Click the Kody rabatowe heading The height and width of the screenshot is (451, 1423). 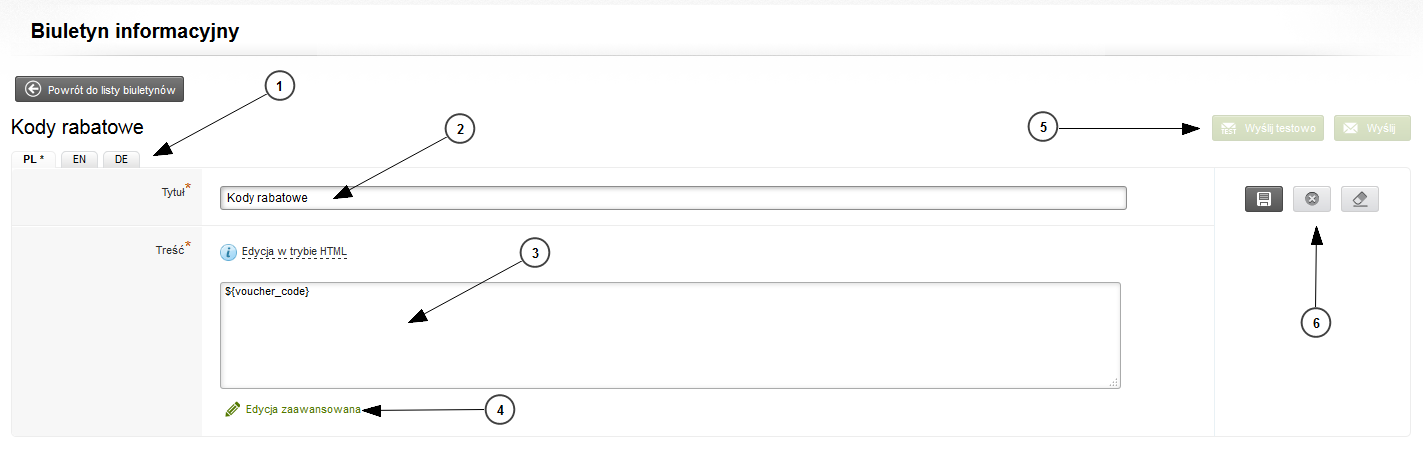pos(77,127)
